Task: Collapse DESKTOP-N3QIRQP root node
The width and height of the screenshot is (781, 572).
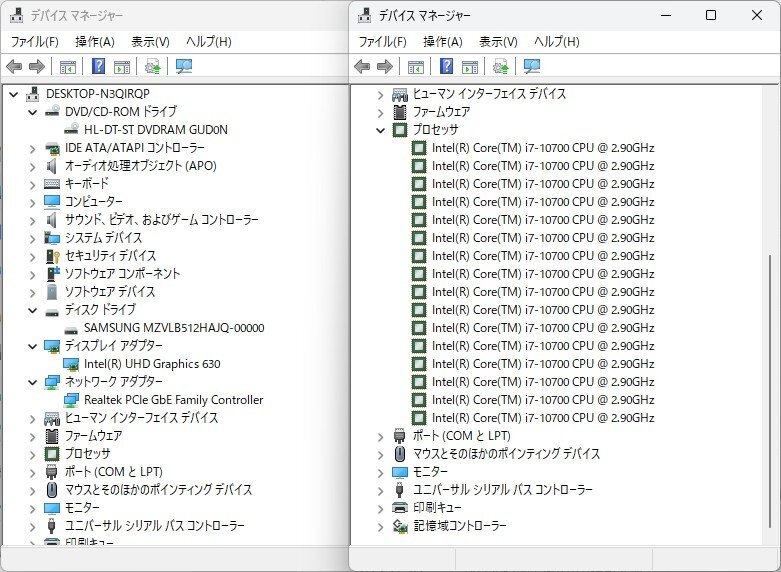Action: [x=14, y=94]
